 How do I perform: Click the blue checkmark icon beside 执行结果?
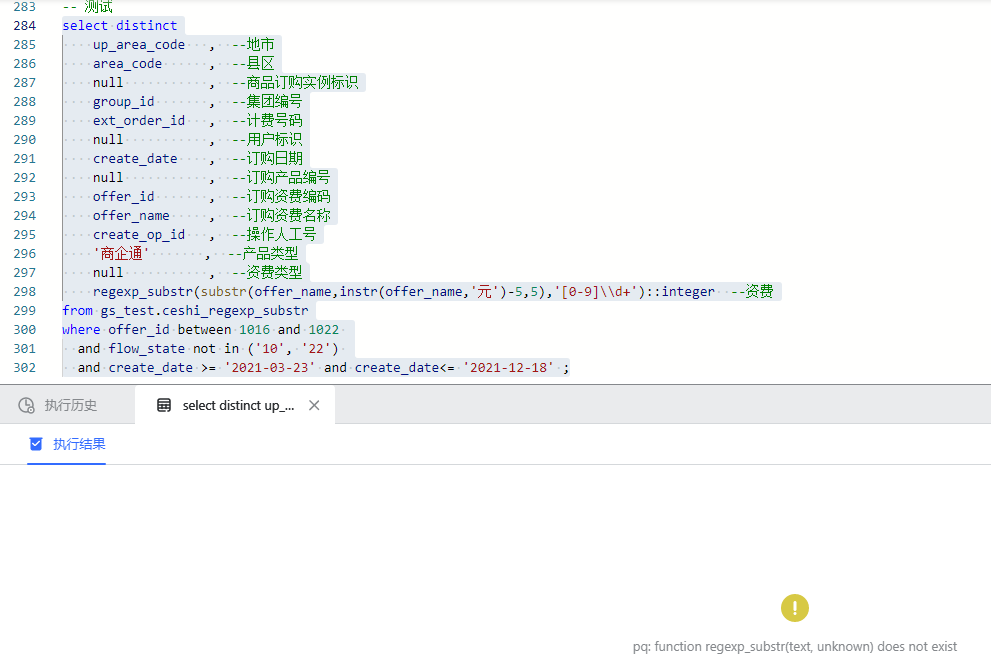tap(37, 444)
